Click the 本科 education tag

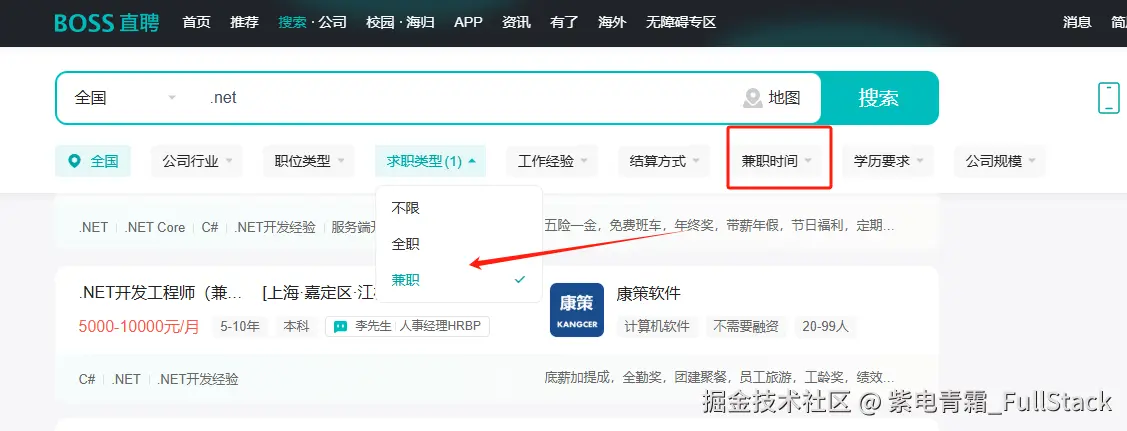tap(296, 326)
